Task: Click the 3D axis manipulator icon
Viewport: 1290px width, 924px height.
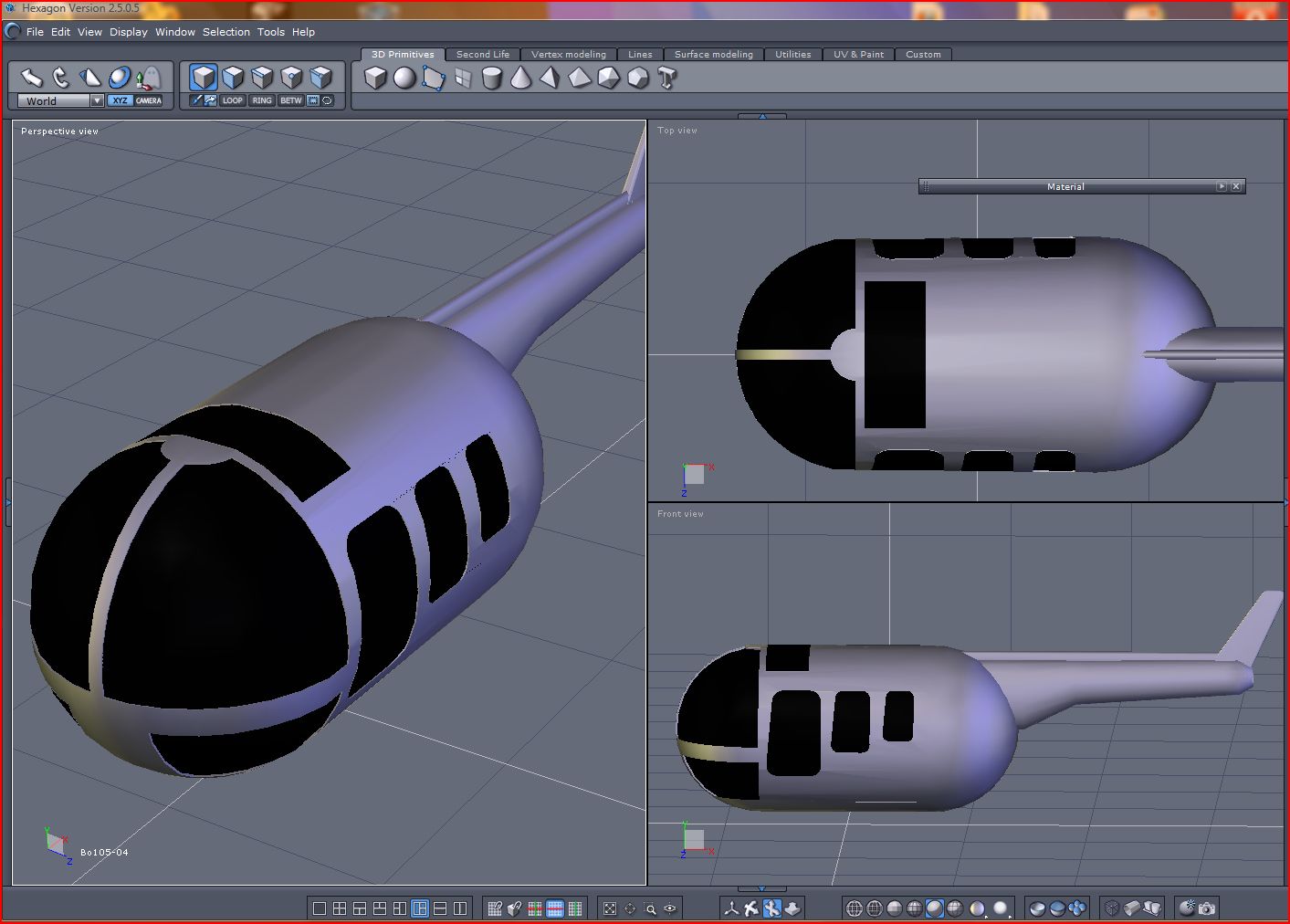Action: tap(731, 908)
